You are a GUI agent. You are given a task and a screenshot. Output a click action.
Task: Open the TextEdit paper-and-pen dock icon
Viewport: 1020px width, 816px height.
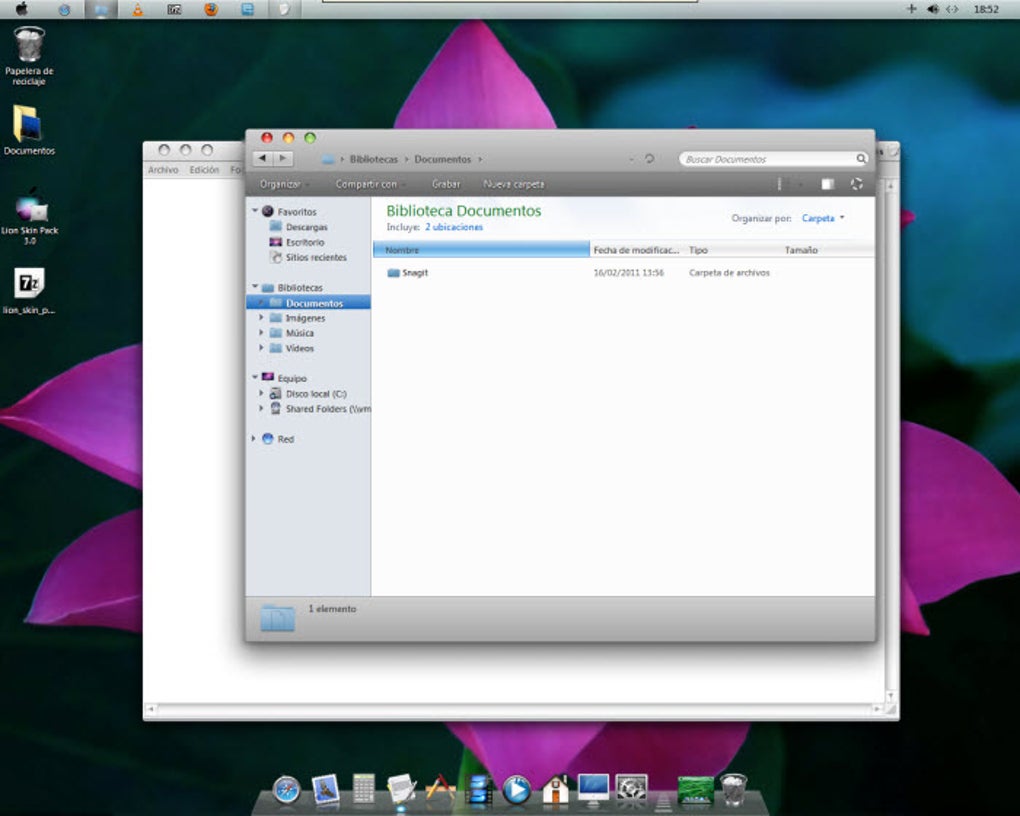point(401,789)
